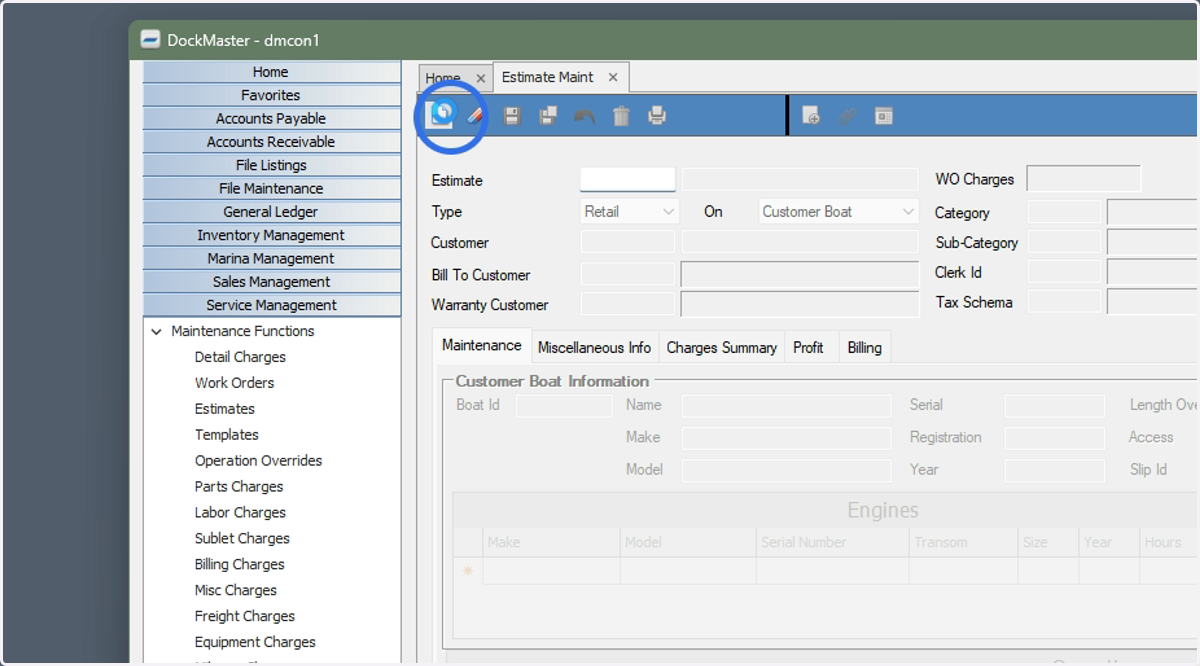Click the Boat Id field
This screenshot has height=666, width=1200.
(564, 405)
